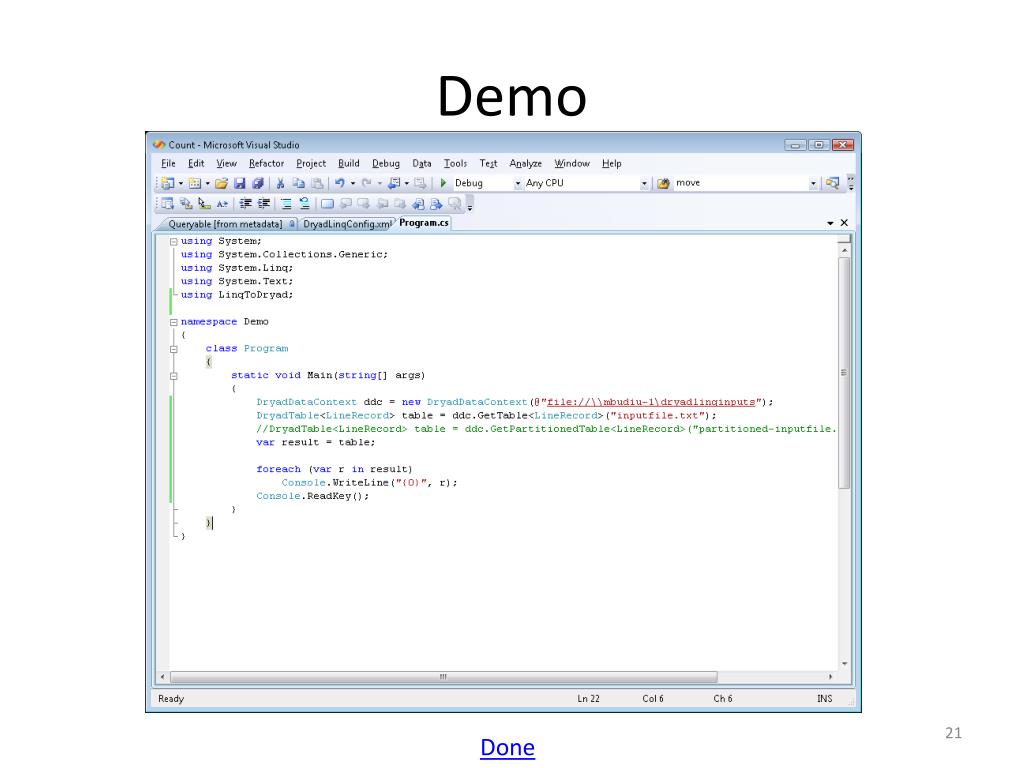The height and width of the screenshot is (768, 1024).
Task: Click the "Ln 22" status bar entry
Action: [x=588, y=699]
